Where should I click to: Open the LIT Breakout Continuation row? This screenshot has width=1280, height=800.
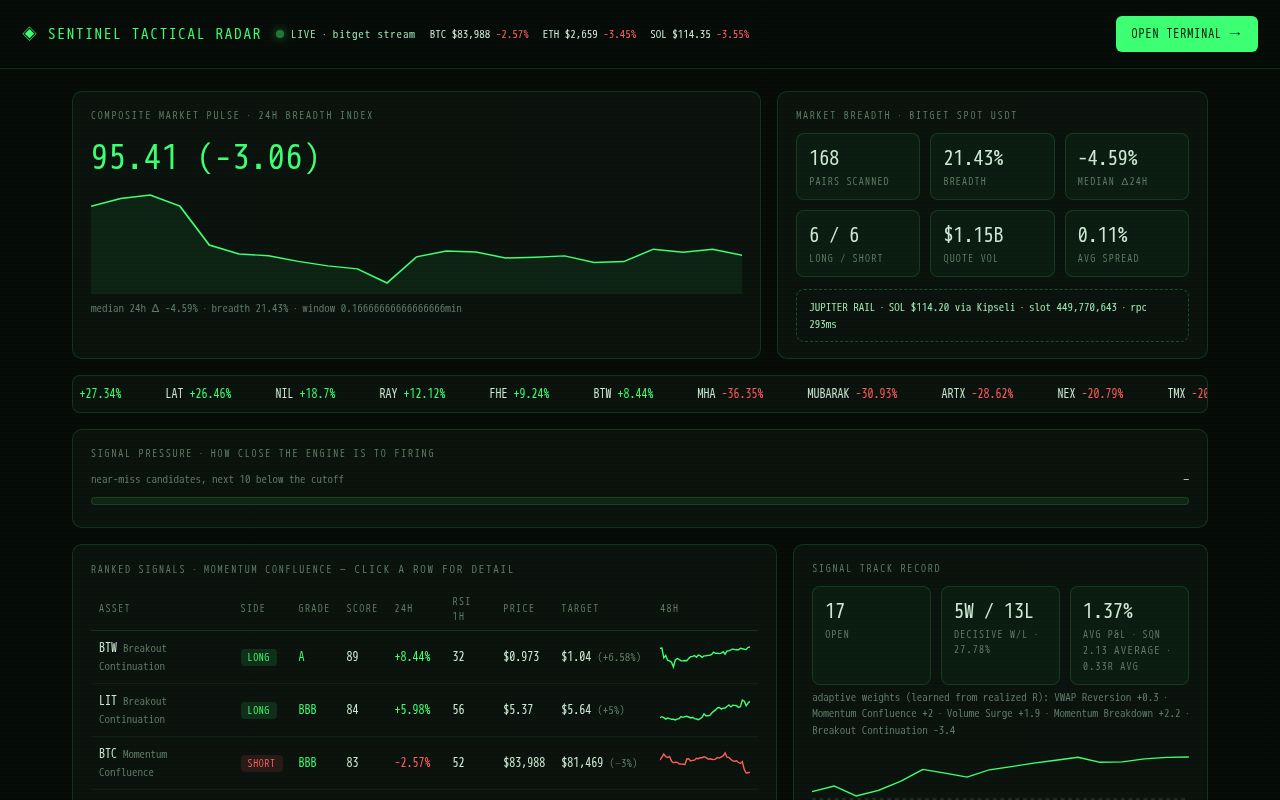pyautogui.click(x=424, y=710)
